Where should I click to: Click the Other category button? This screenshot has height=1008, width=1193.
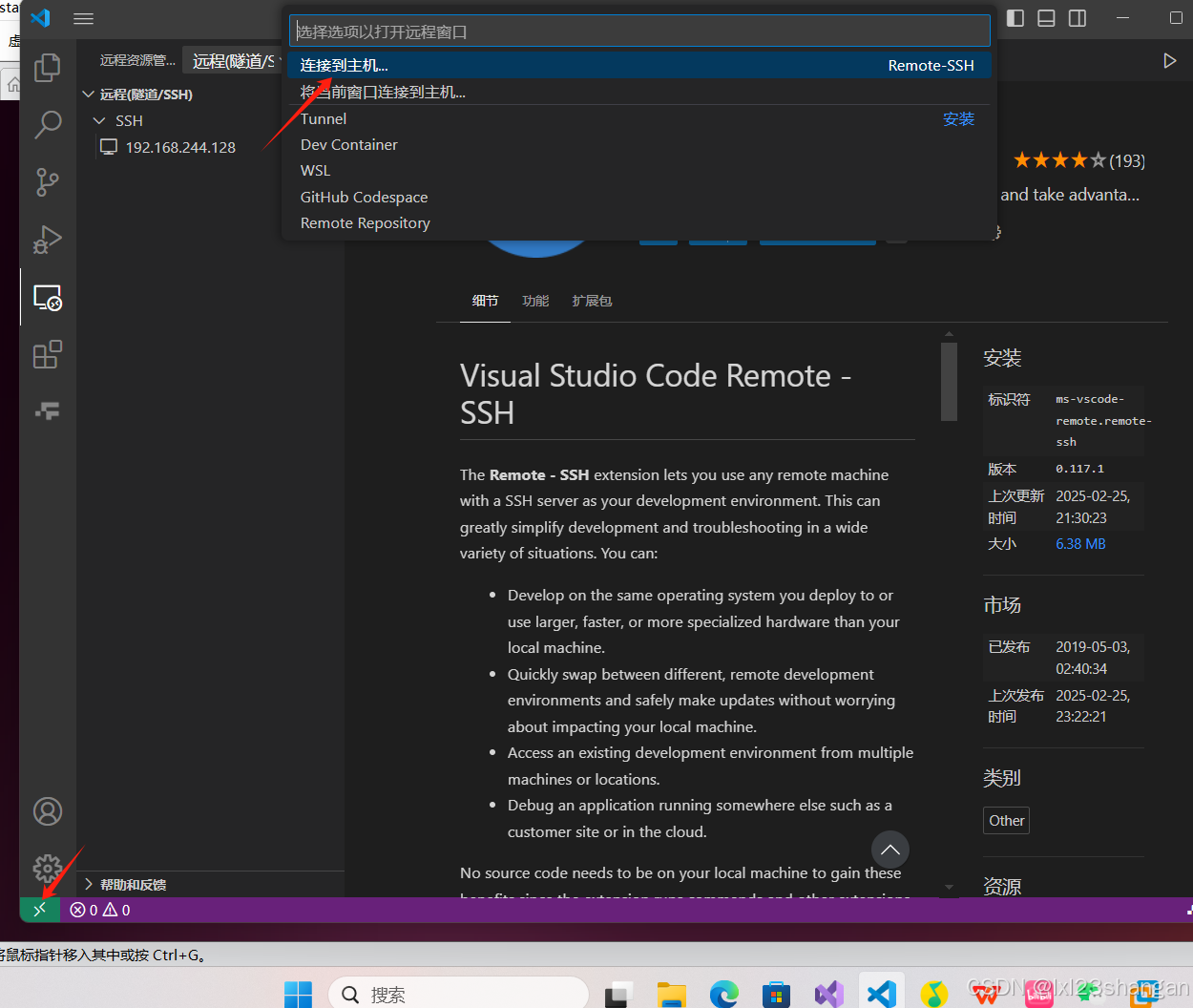point(1006,821)
